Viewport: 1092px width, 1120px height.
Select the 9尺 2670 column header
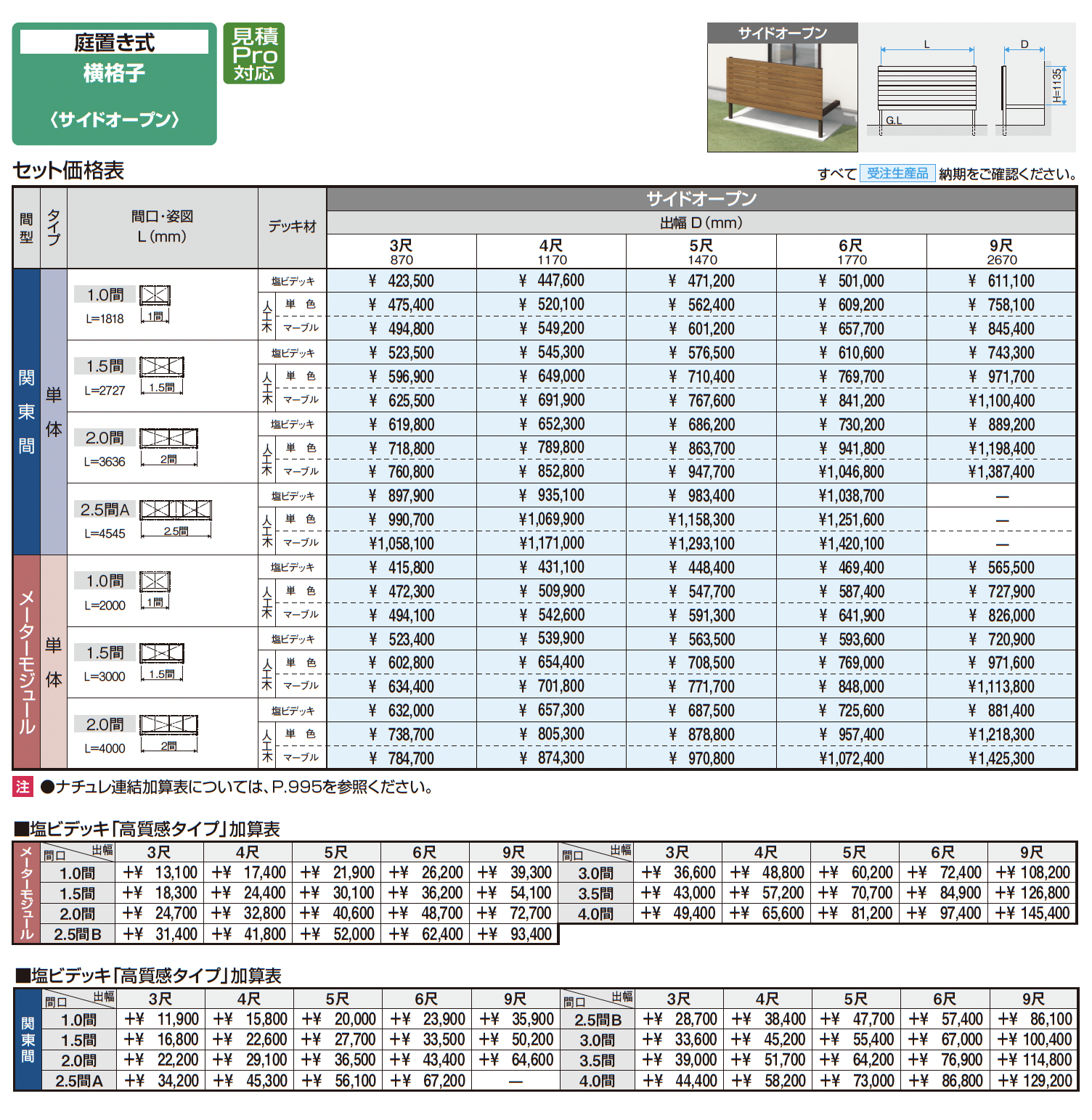1001,251
